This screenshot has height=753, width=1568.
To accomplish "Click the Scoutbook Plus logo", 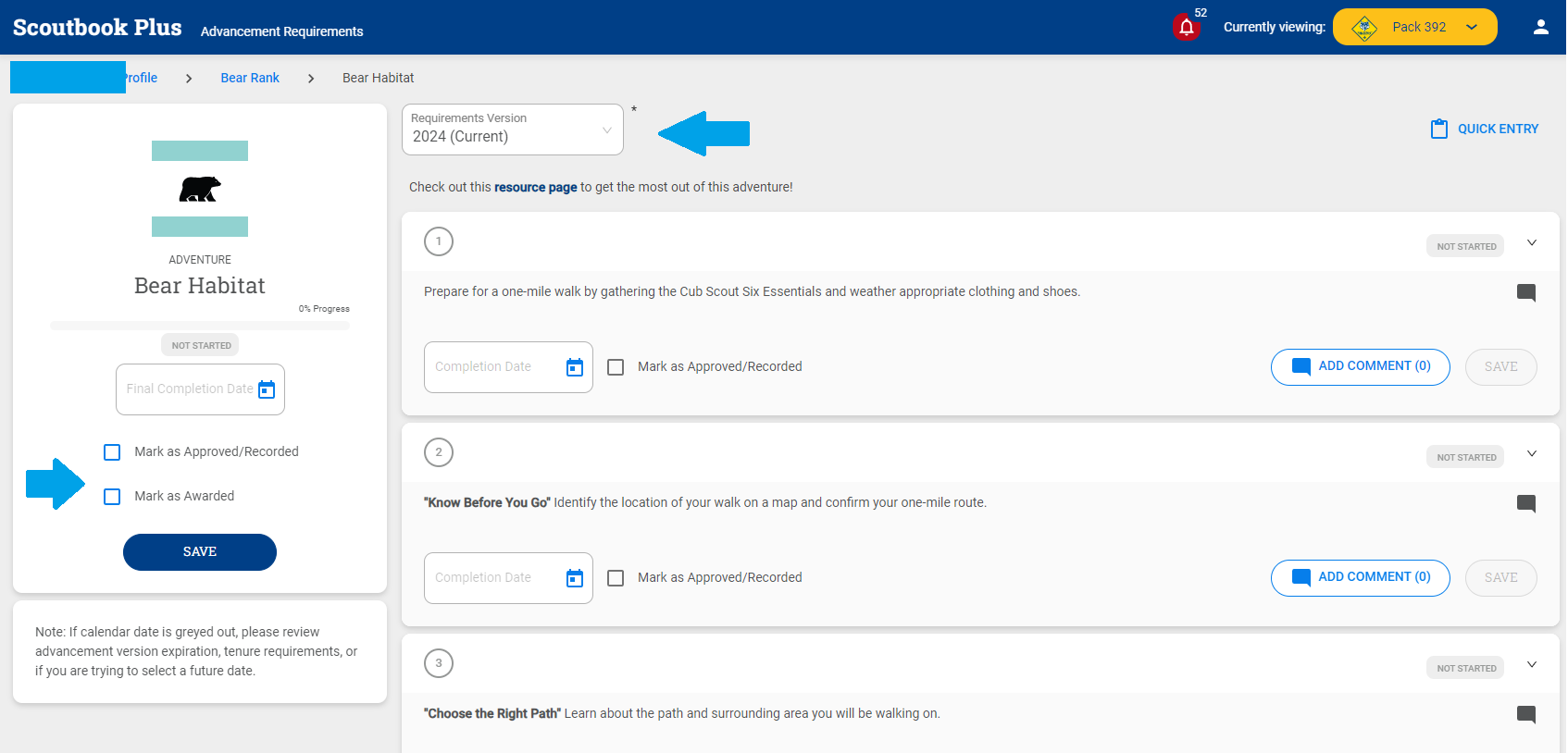I will [x=97, y=28].
